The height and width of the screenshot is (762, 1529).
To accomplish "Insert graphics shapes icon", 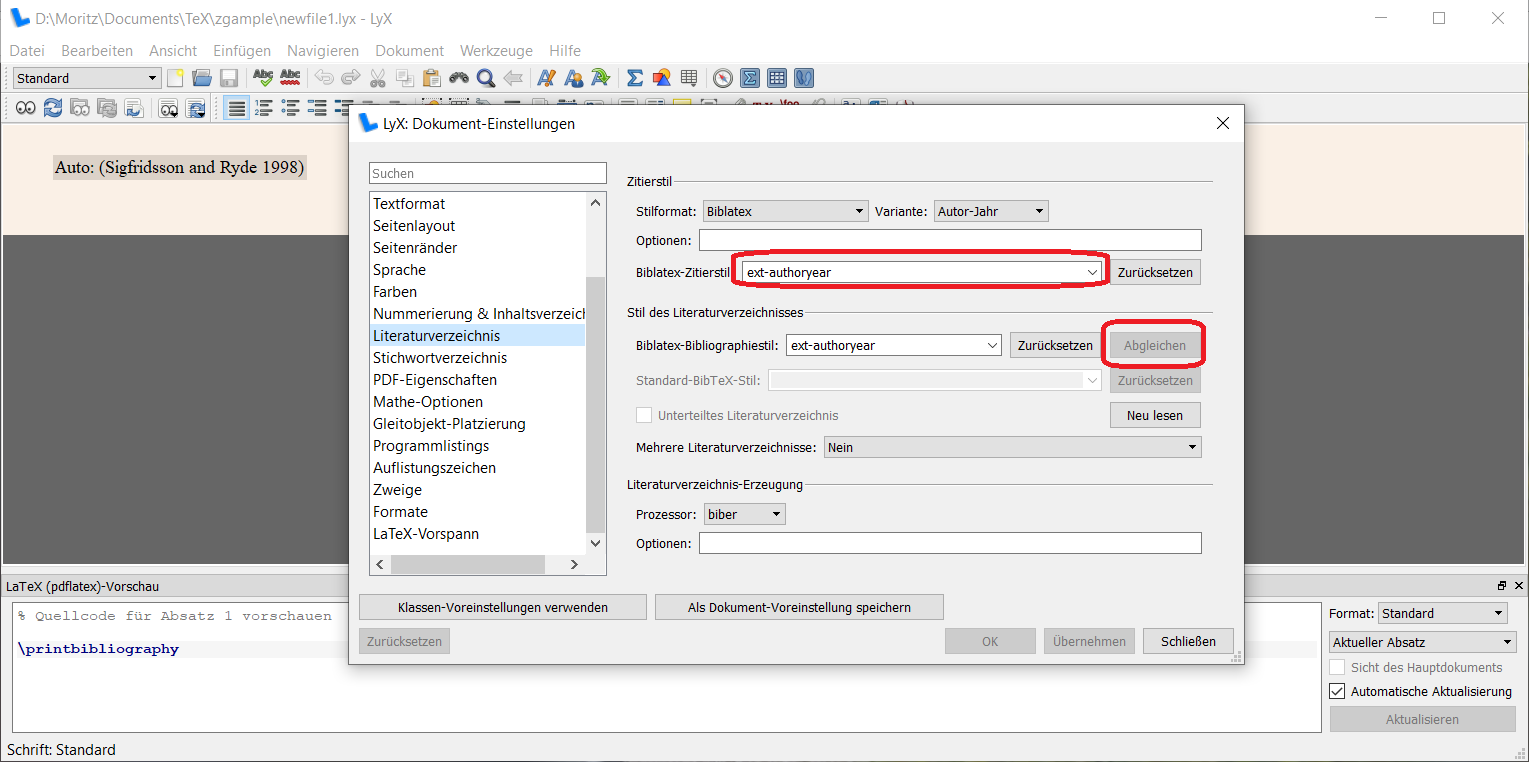I will 662,78.
